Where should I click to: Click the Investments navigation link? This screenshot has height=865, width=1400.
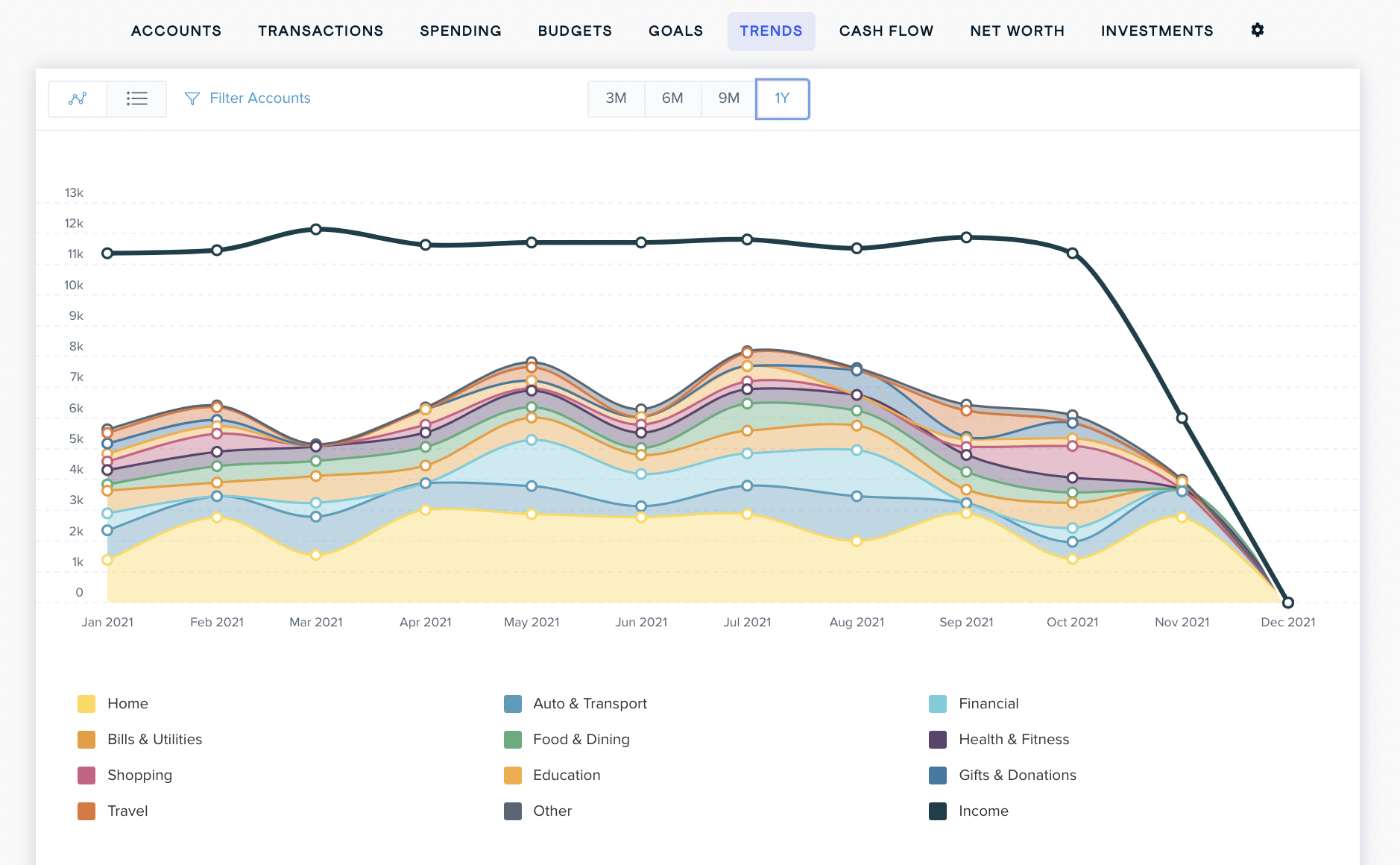point(1157,31)
